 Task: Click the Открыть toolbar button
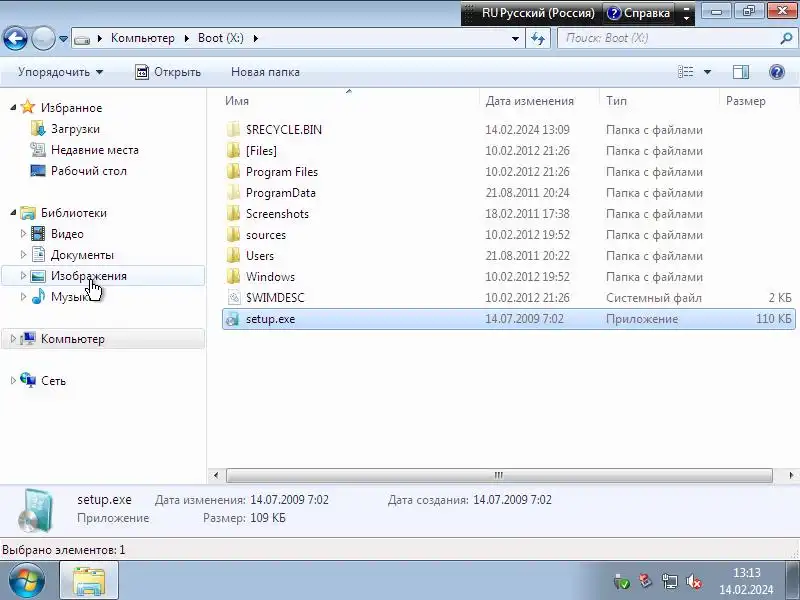coord(168,72)
